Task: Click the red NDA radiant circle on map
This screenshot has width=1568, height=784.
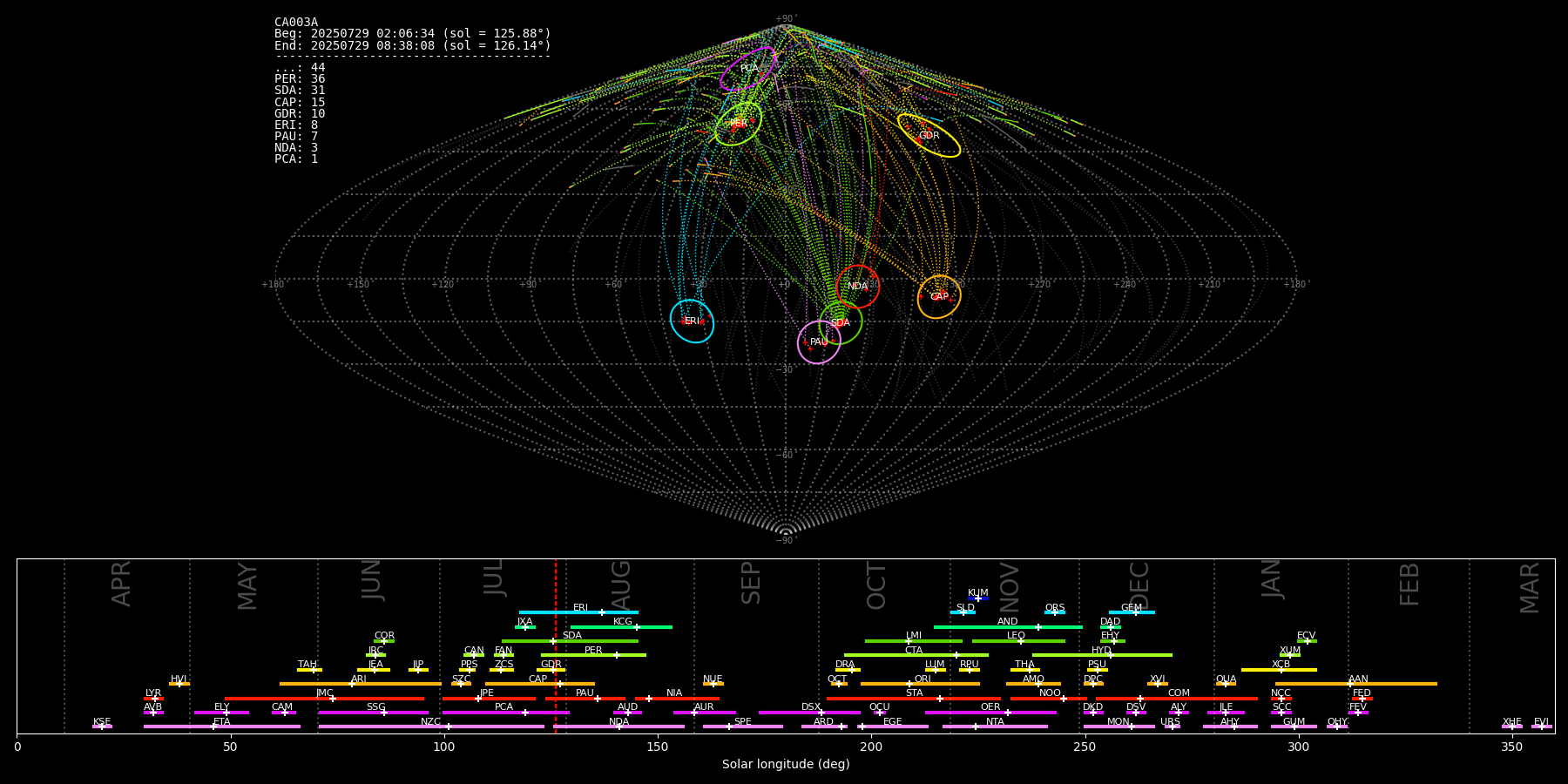Action: (858, 287)
